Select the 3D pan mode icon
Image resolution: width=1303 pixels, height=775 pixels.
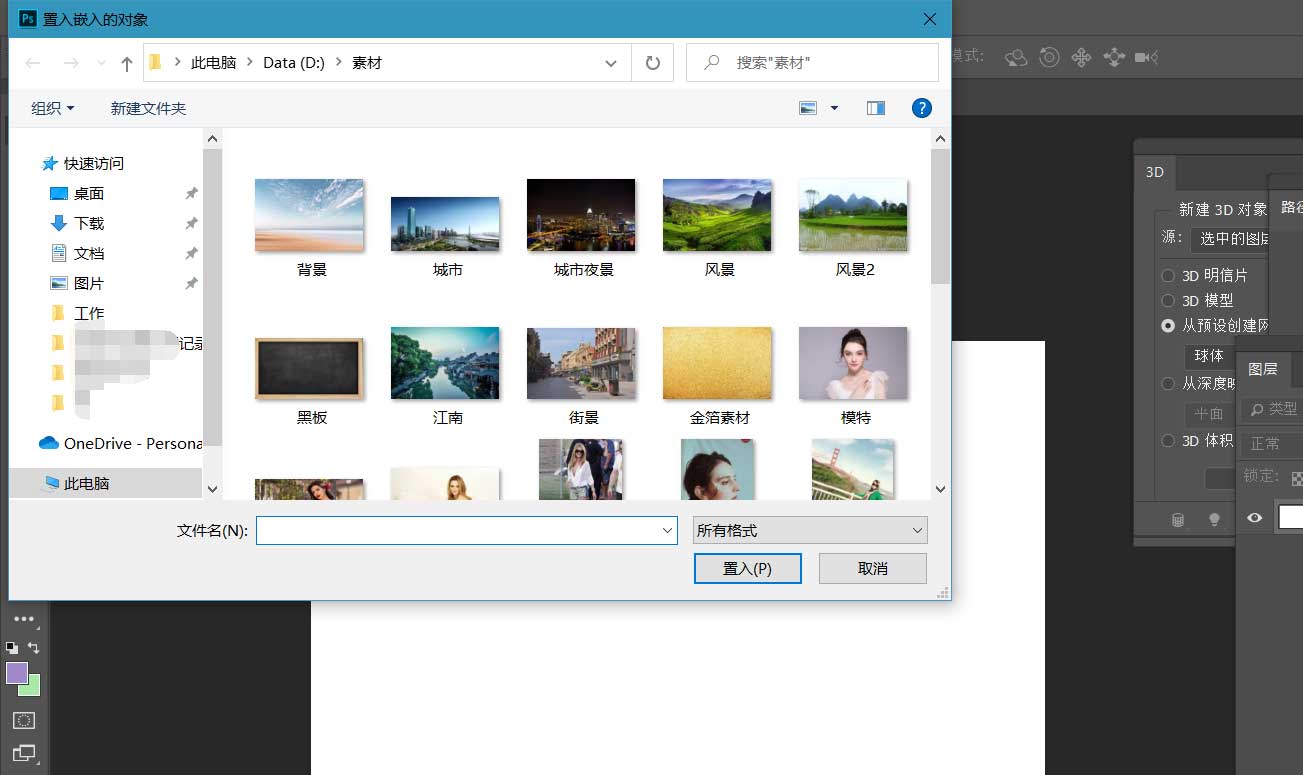coord(1081,57)
